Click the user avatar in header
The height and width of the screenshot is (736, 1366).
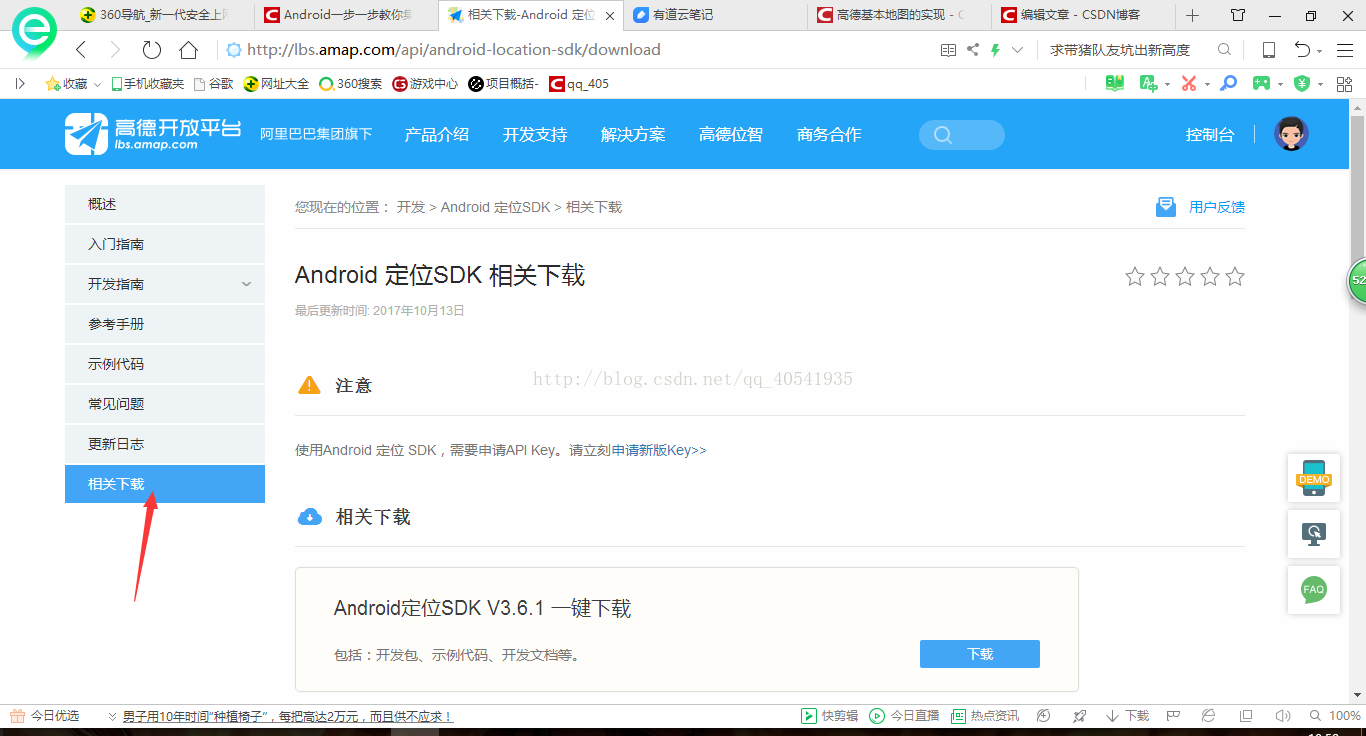pyautogui.click(x=1291, y=134)
